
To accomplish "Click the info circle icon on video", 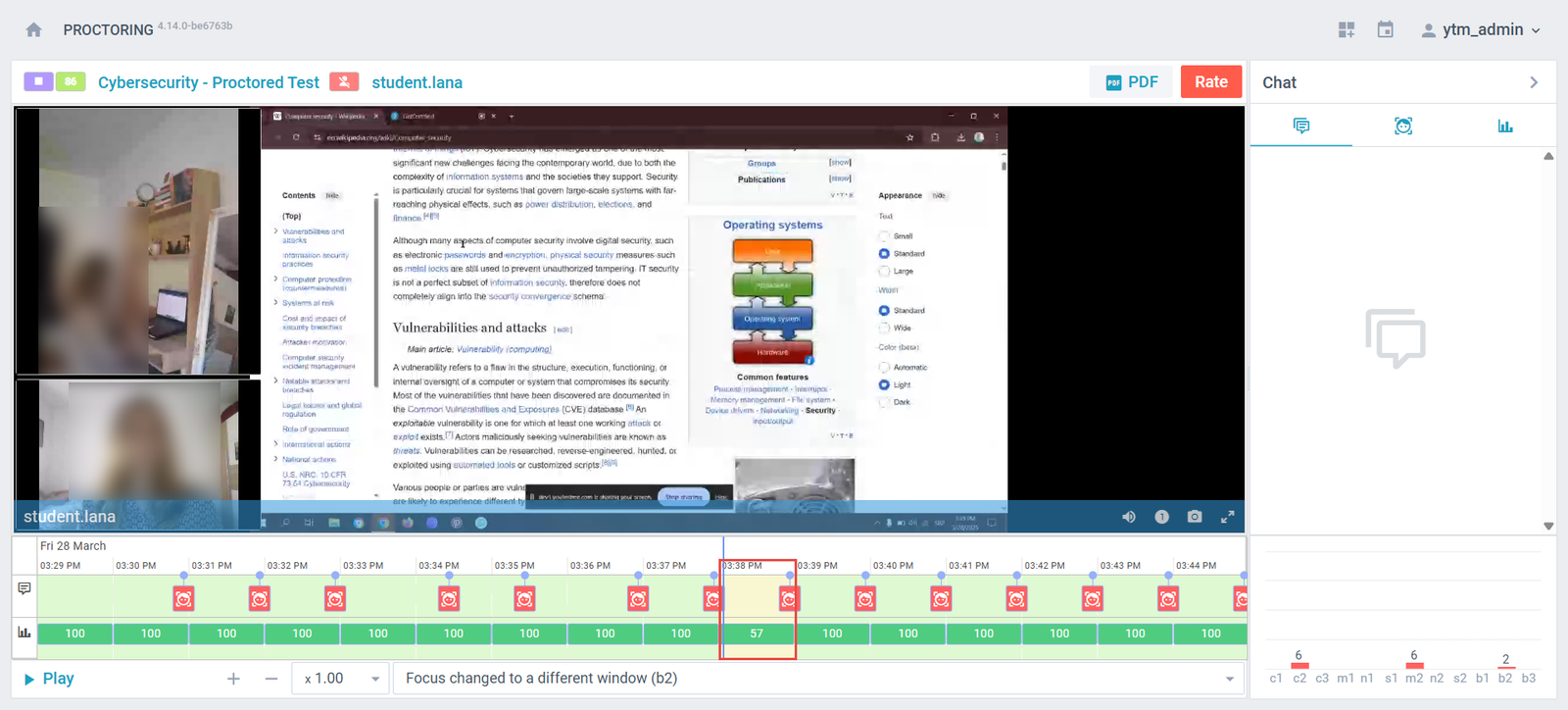I will [1161, 517].
